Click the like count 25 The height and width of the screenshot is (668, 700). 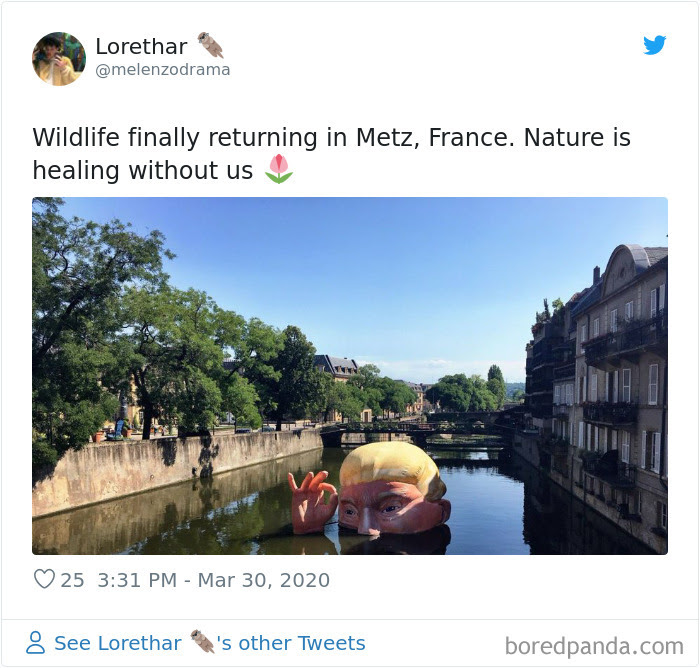pyautogui.click(x=72, y=580)
